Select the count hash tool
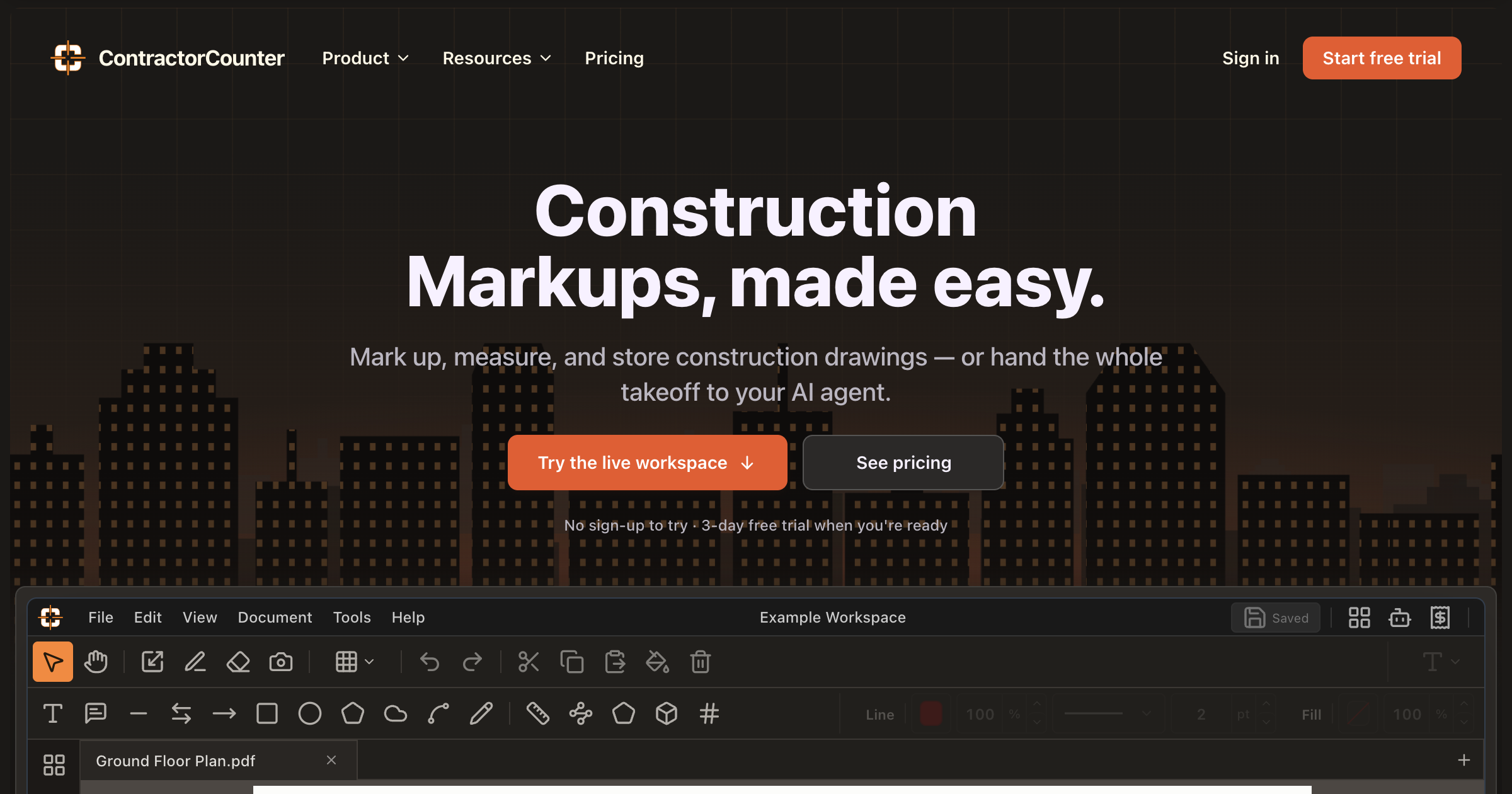Screen dimensions: 1512x794 pos(709,713)
